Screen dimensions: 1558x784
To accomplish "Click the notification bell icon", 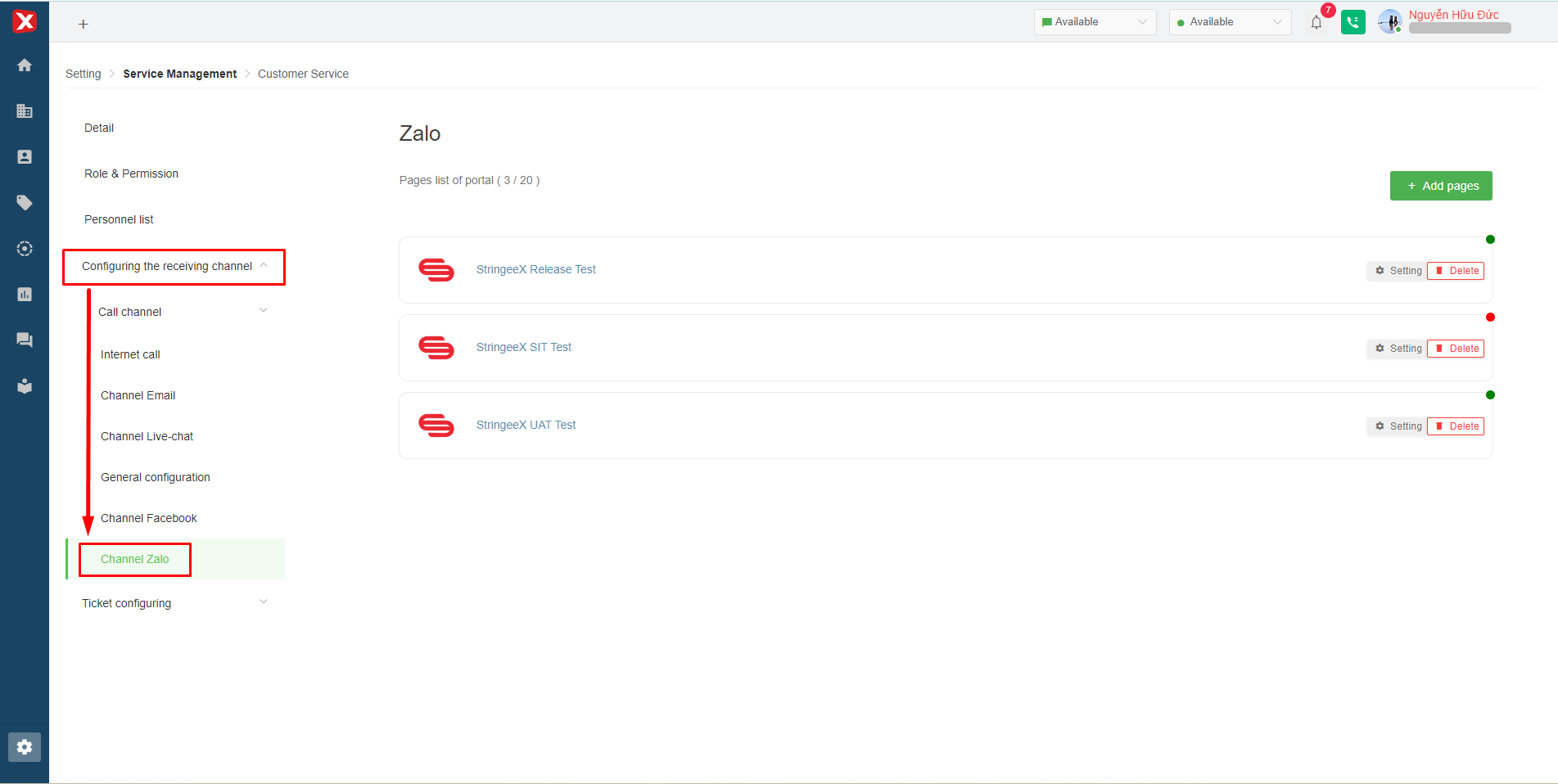I will (1316, 23).
